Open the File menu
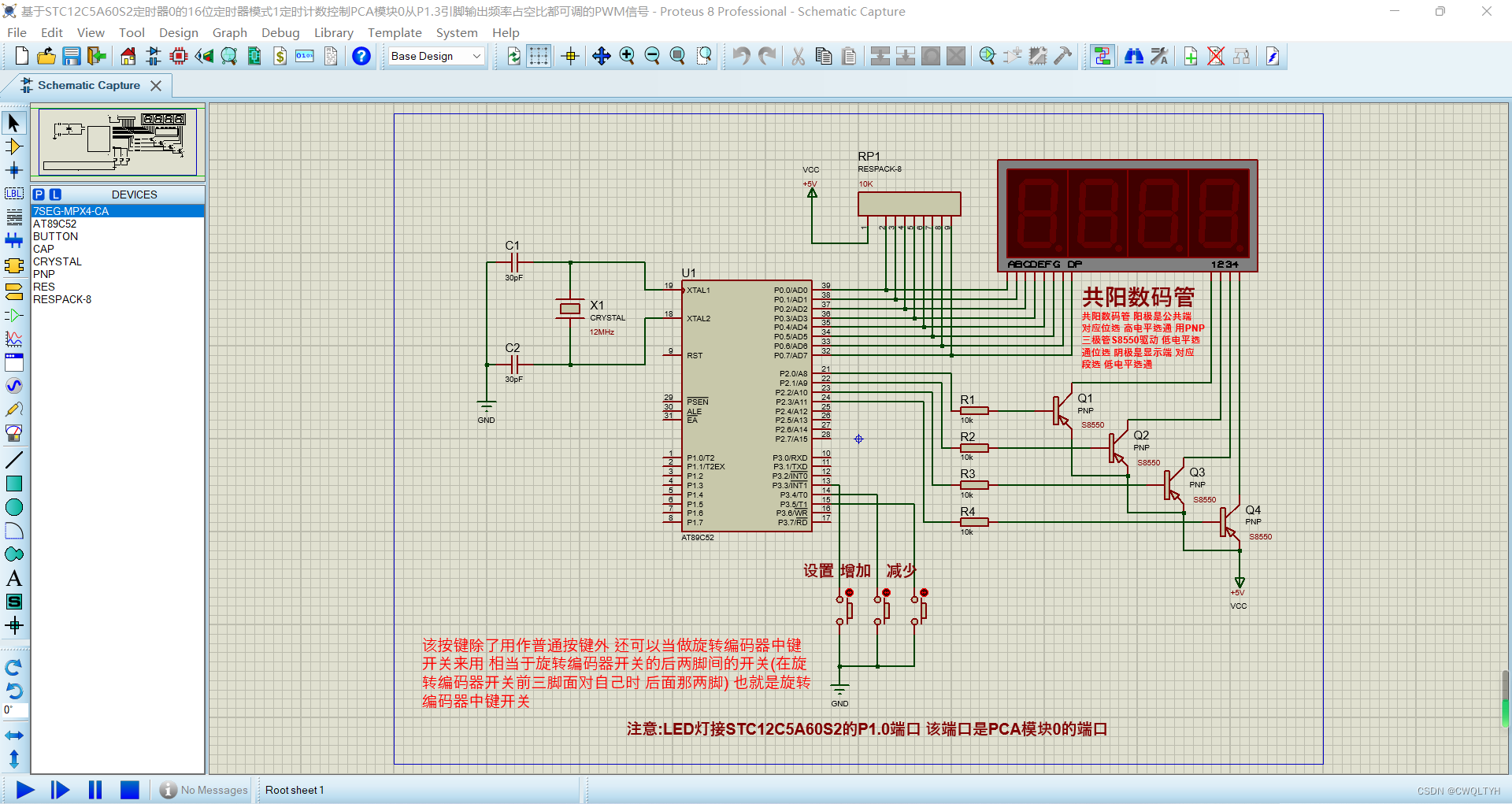The width and height of the screenshot is (1512, 804). pyautogui.click(x=17, y=32)
